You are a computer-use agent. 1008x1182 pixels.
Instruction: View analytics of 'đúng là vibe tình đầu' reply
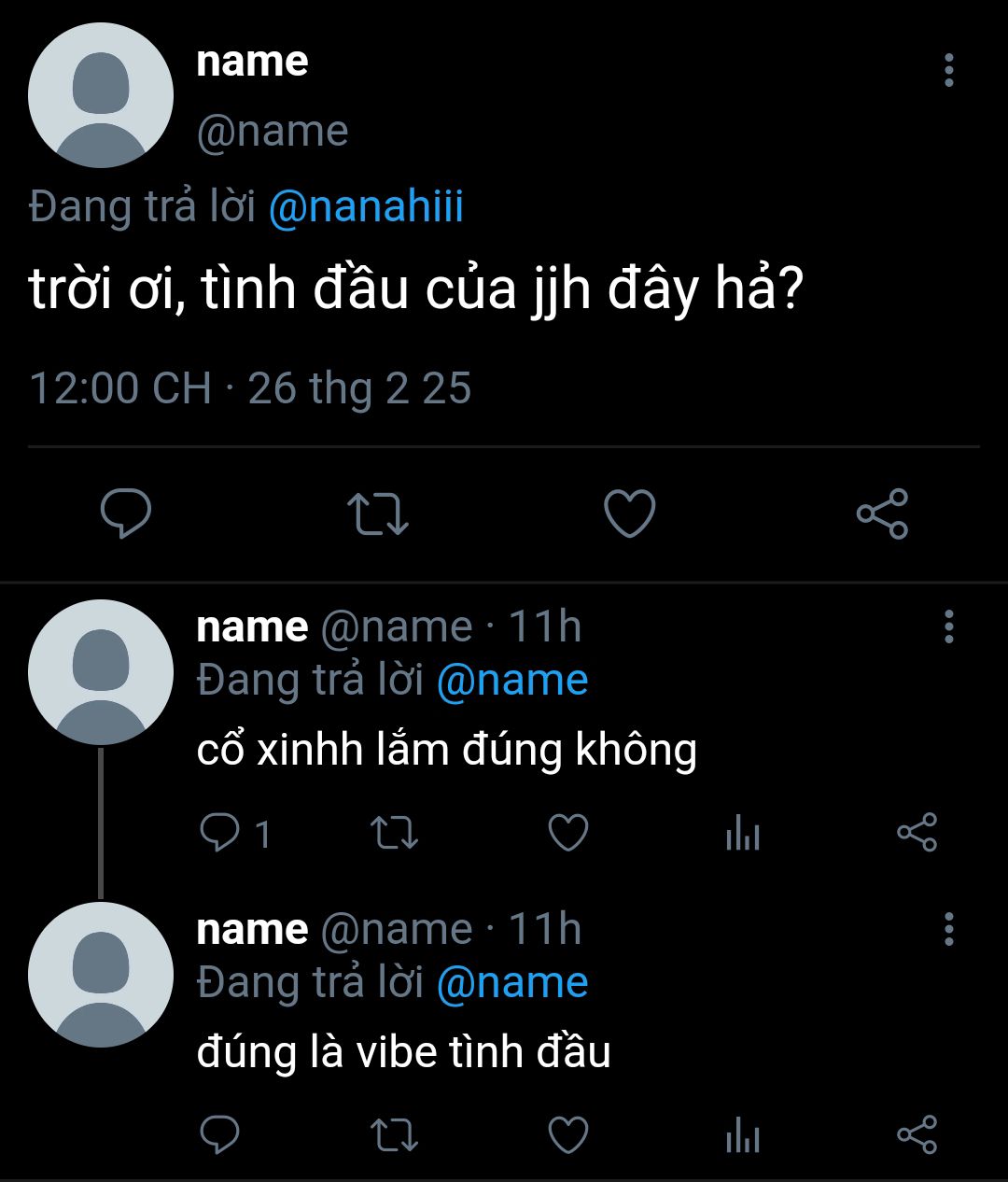pos(743,1135)
